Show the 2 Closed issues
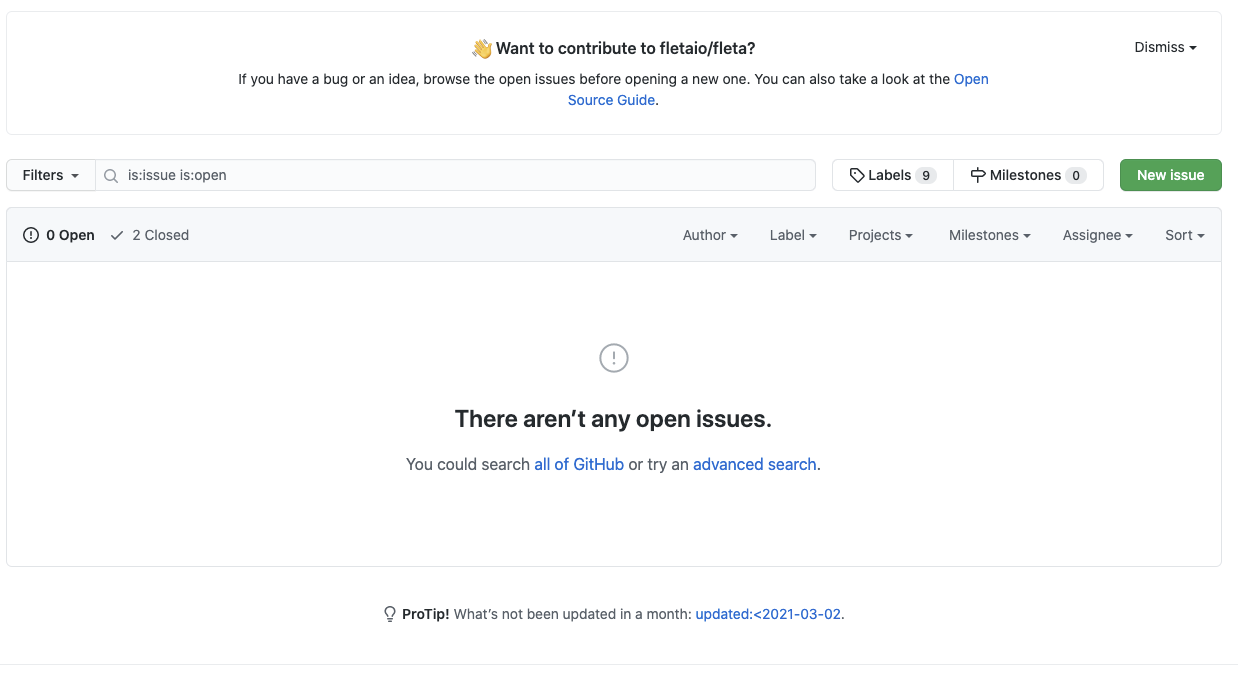 pyautogui.click(x=149, y=235)
